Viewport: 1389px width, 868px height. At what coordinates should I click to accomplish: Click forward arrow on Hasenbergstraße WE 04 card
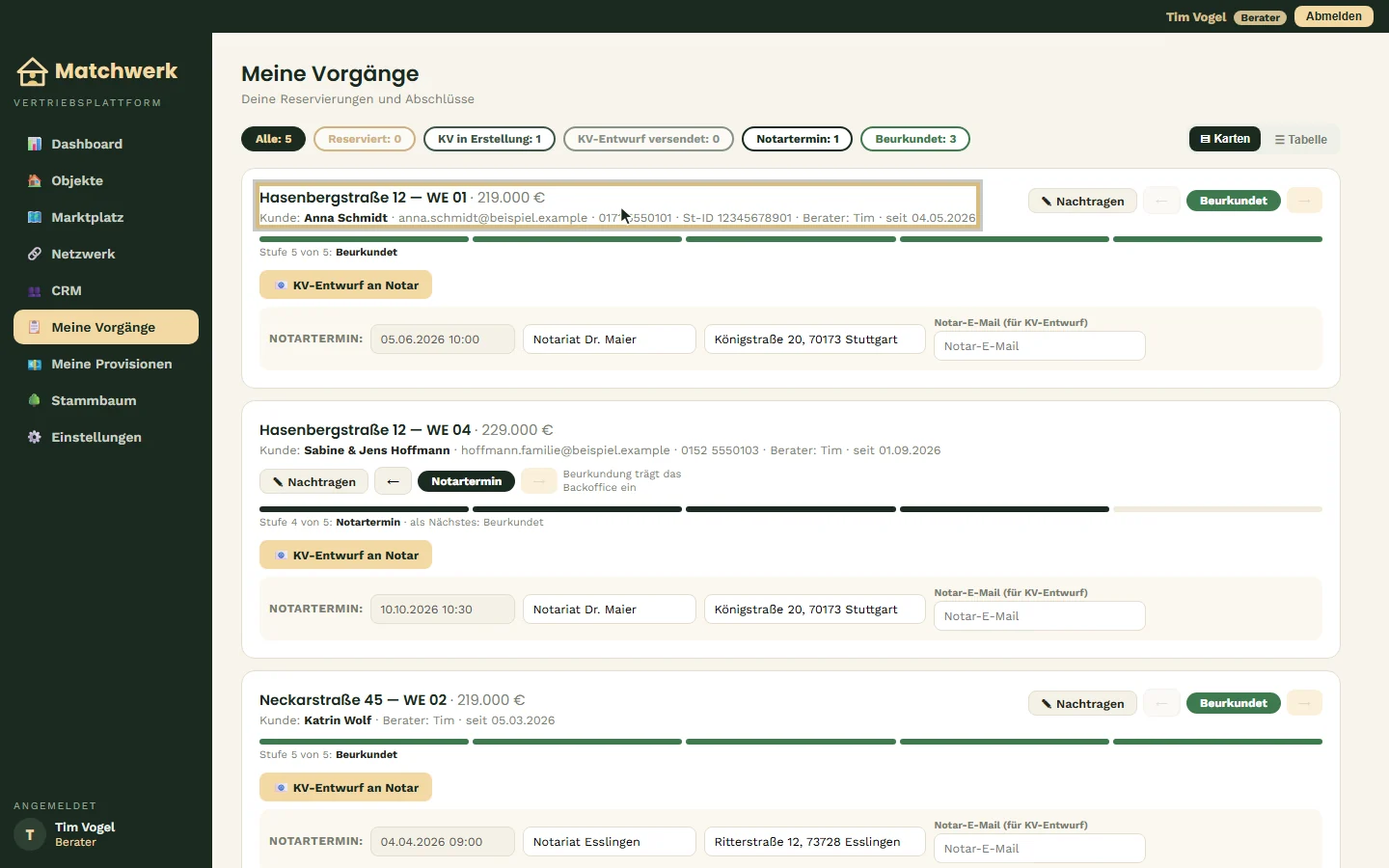[539, 481]
